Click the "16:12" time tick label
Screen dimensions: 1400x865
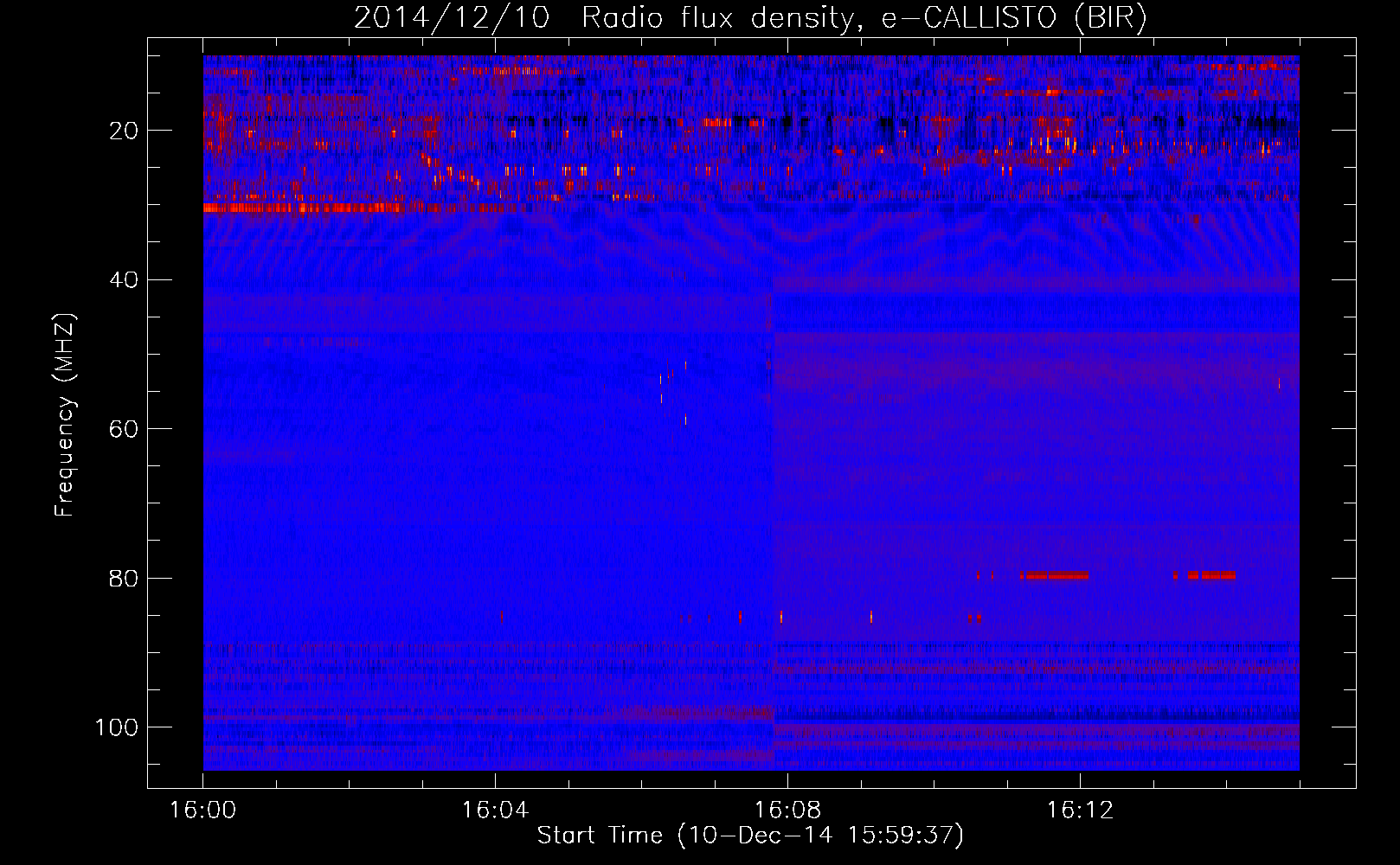point(1080,811)
